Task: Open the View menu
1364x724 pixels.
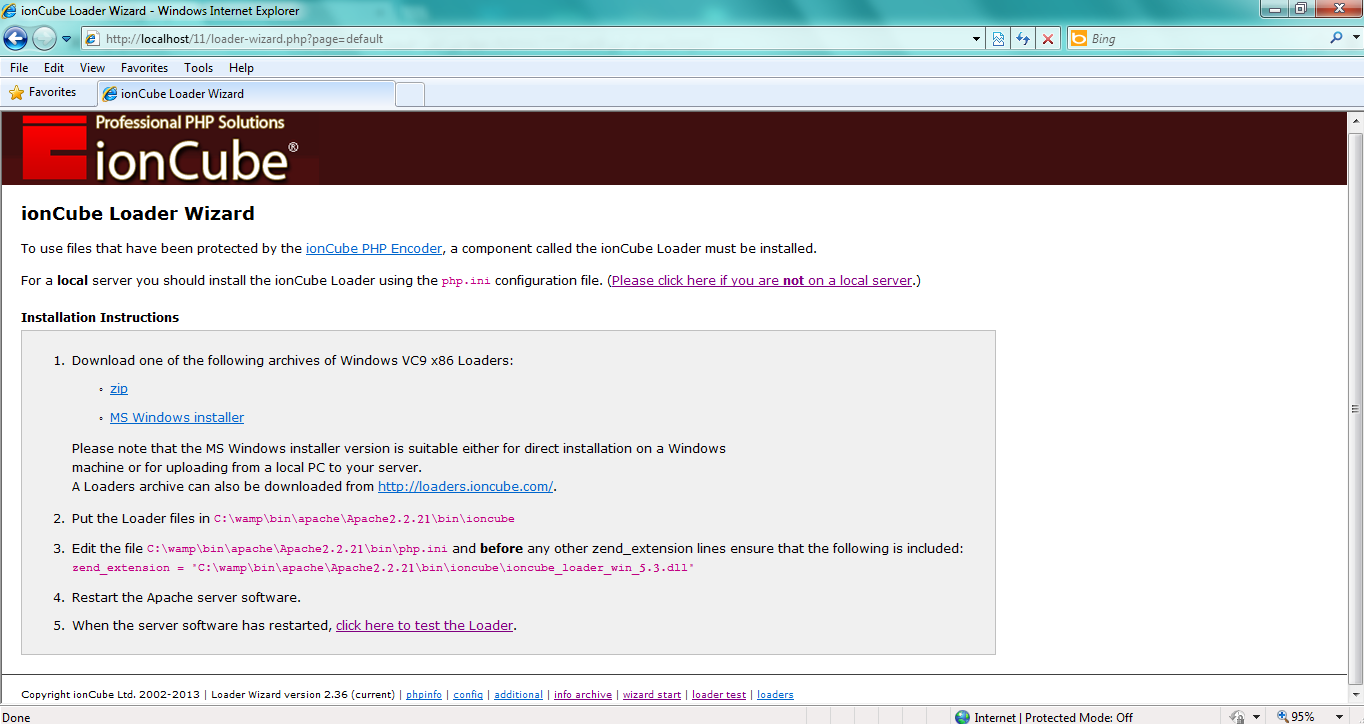Action: coord(92,68)
